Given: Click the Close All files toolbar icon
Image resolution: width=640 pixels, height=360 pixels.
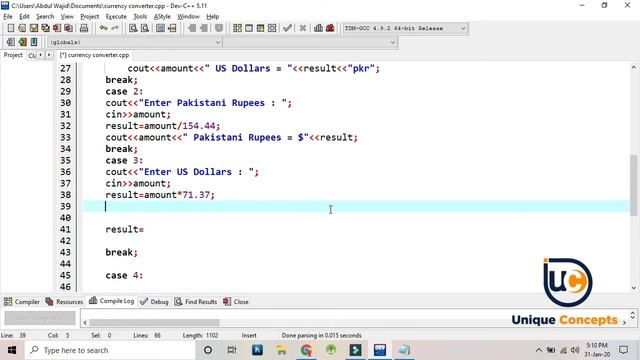Looking at the screenshot, I should 69,28.
